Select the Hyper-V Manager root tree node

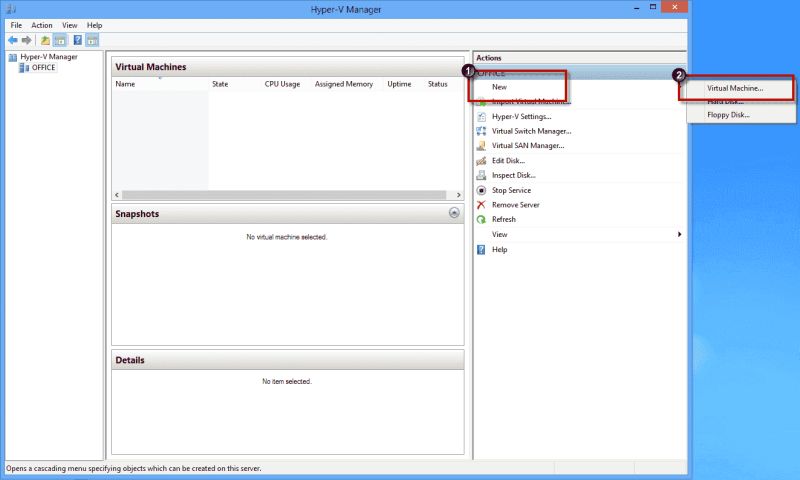coord(49,57)
